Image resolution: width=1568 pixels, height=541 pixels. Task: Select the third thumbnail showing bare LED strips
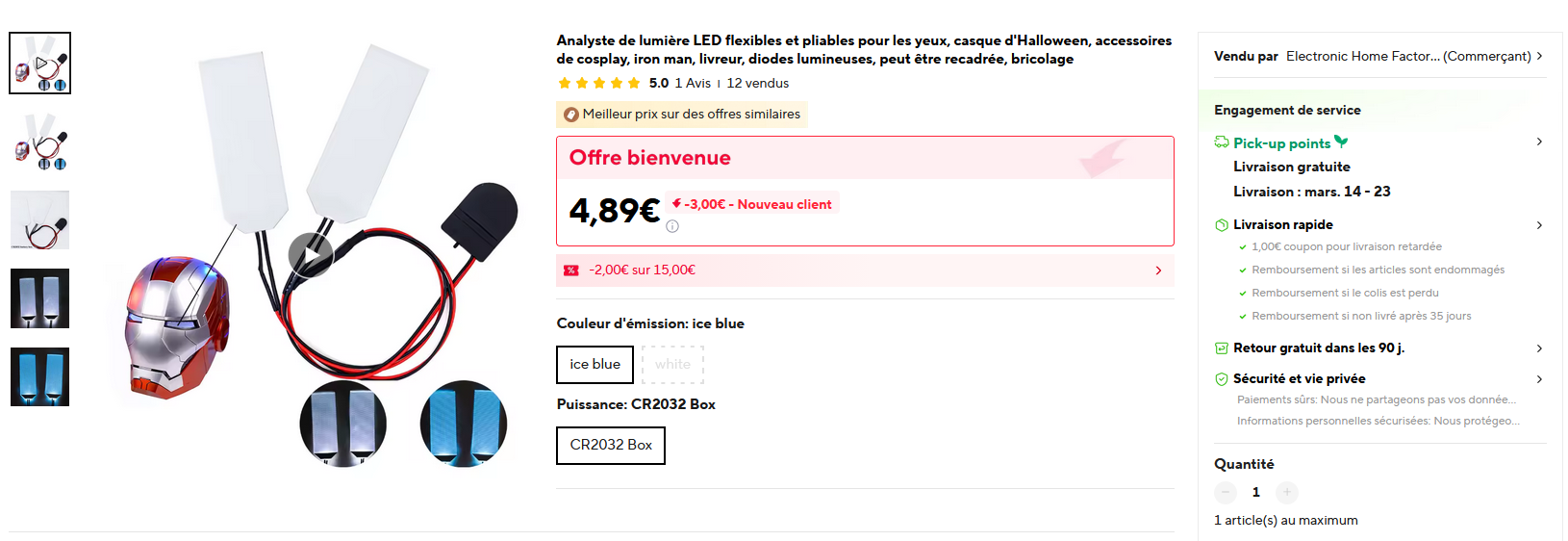(40, 219)
